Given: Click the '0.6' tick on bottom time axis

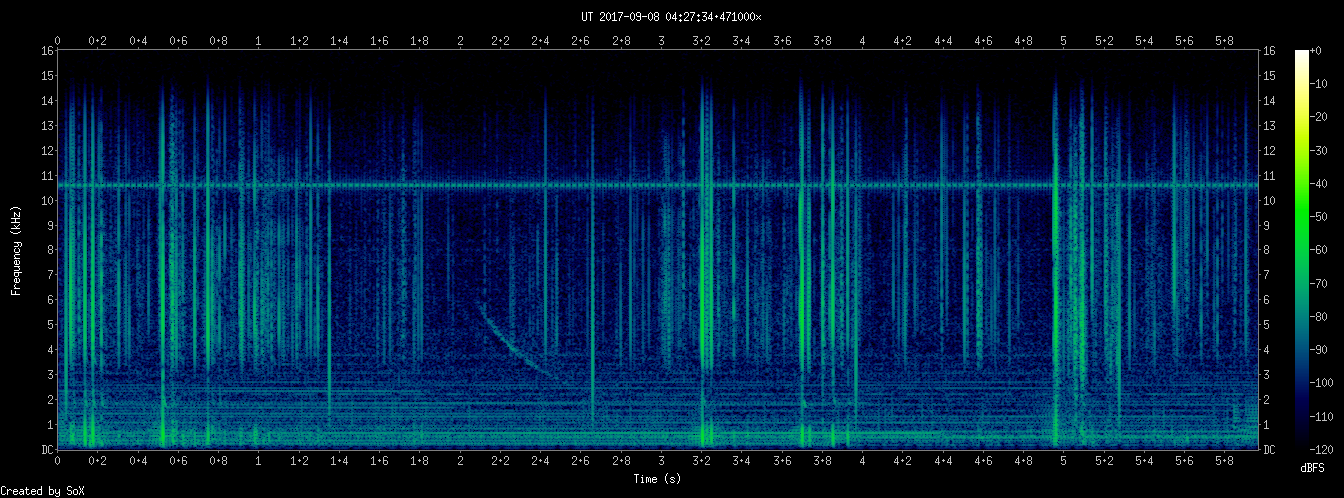Looking at the screenshot, I should click(x=178, y=461).
